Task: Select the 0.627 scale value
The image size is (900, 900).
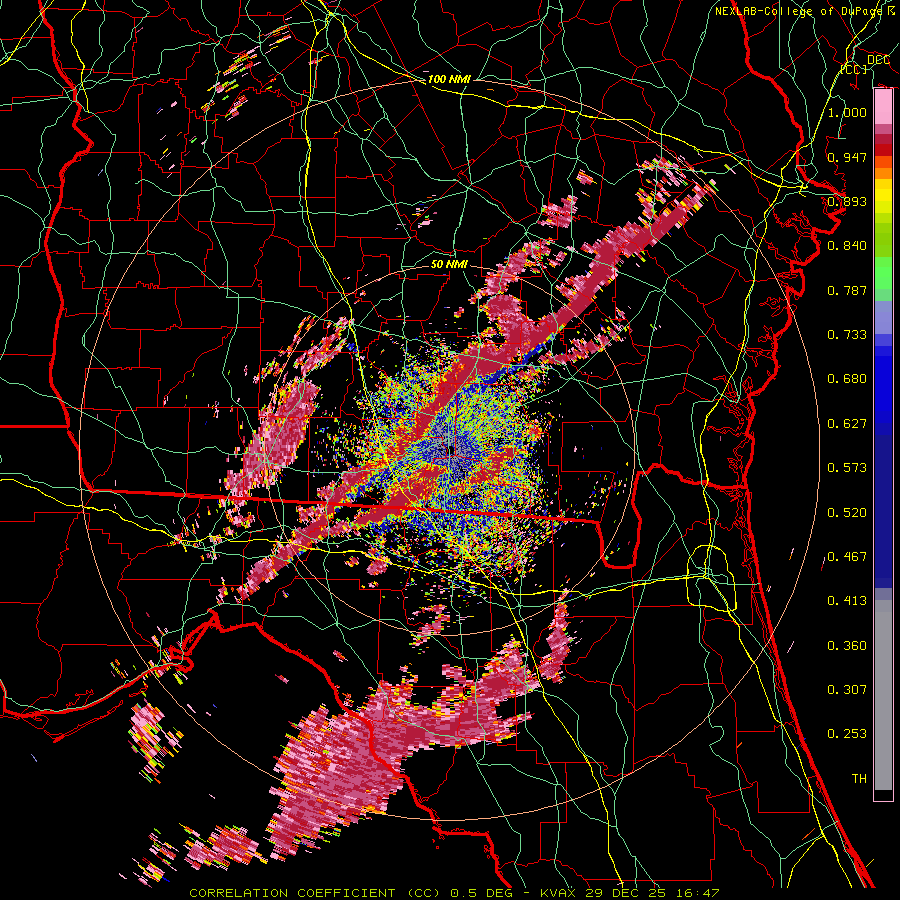Action: coord(847,424)
